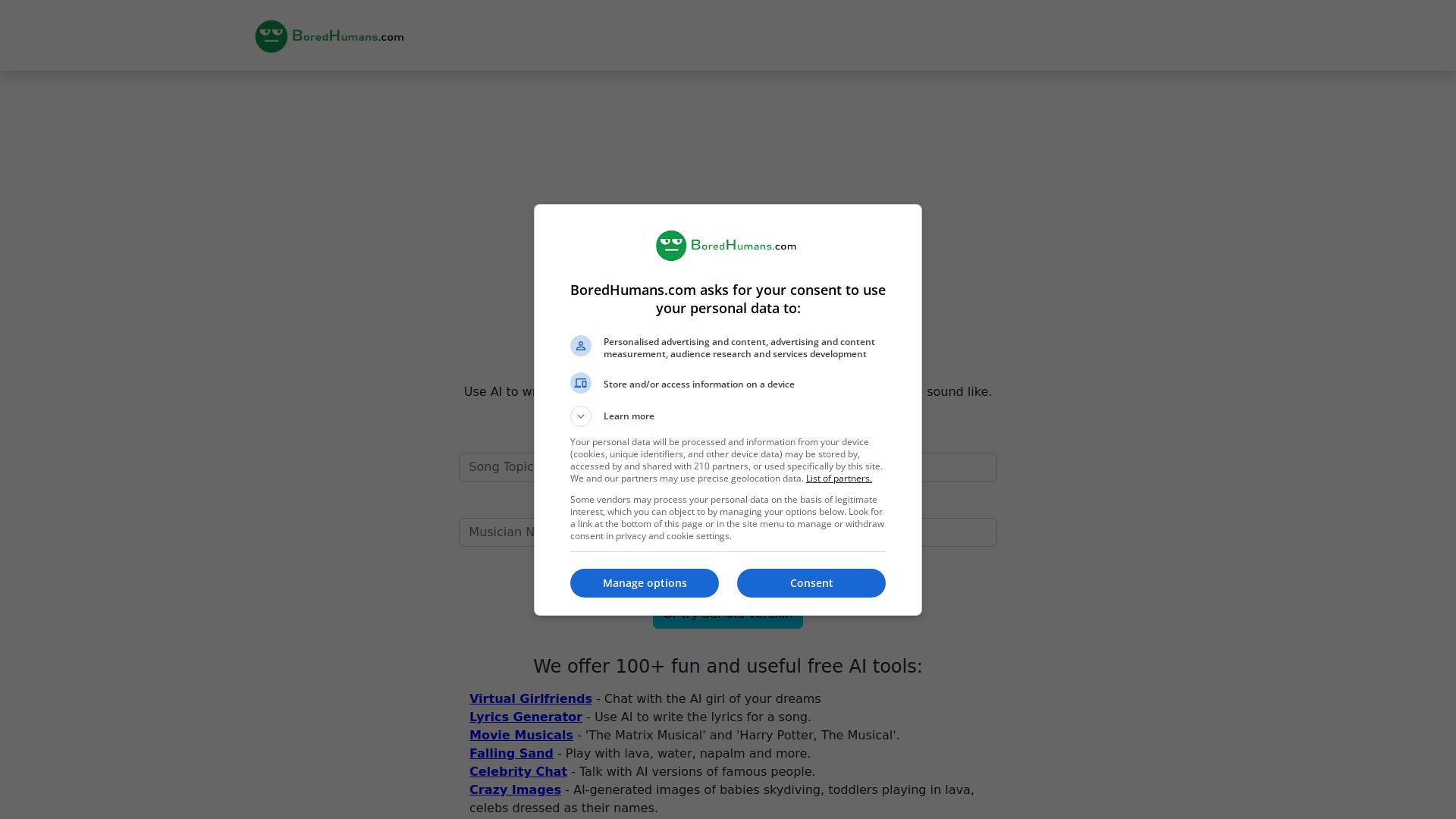Click the Learn more label text
Screen dimensions: 1456x819
(629, 416)
